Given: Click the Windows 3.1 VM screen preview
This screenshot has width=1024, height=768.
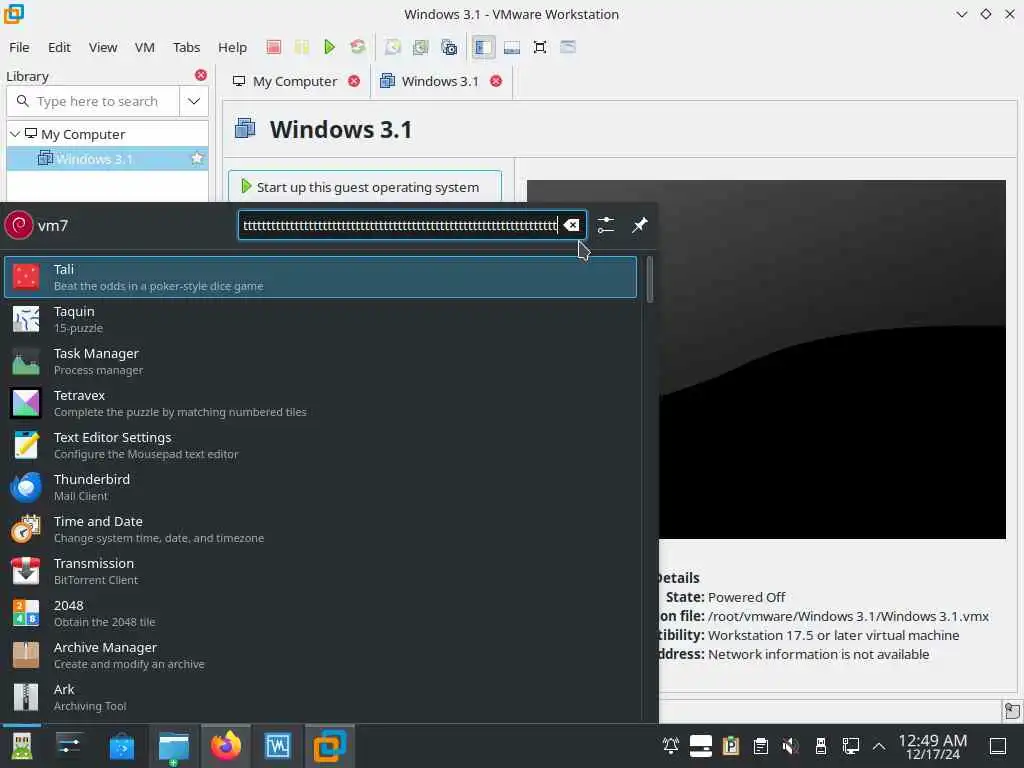Looking at the screenshot, I should click(x=766, y=359).
